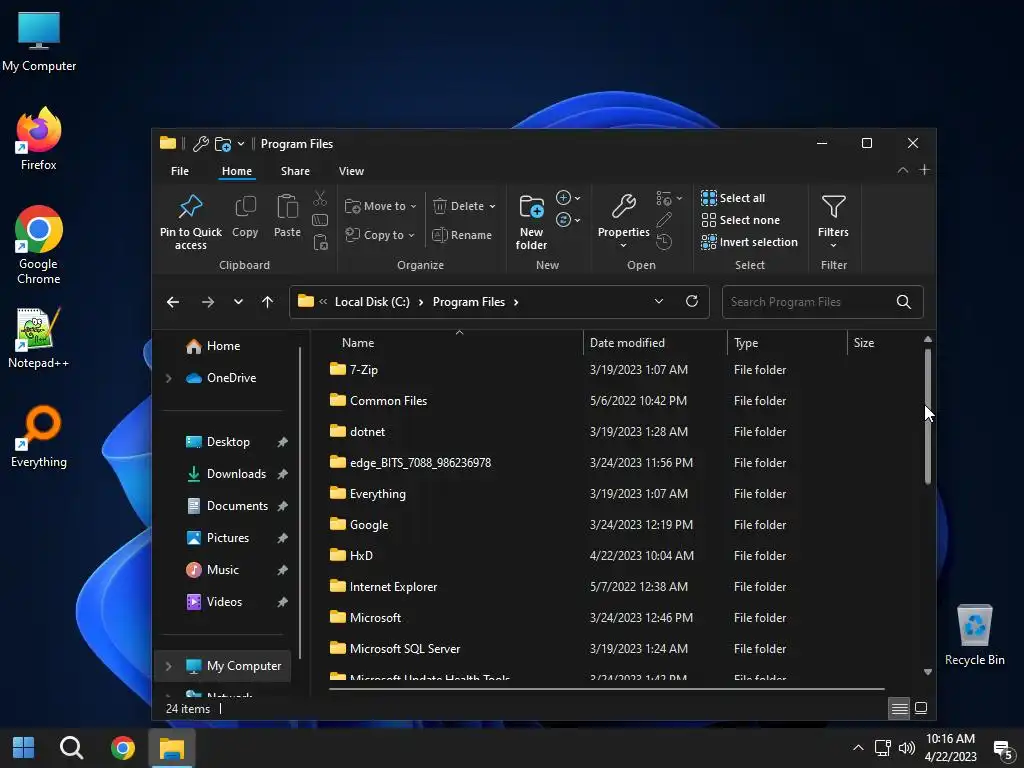
Task: Collapse the ribbon with the chevron
Action: pos(903,170)
